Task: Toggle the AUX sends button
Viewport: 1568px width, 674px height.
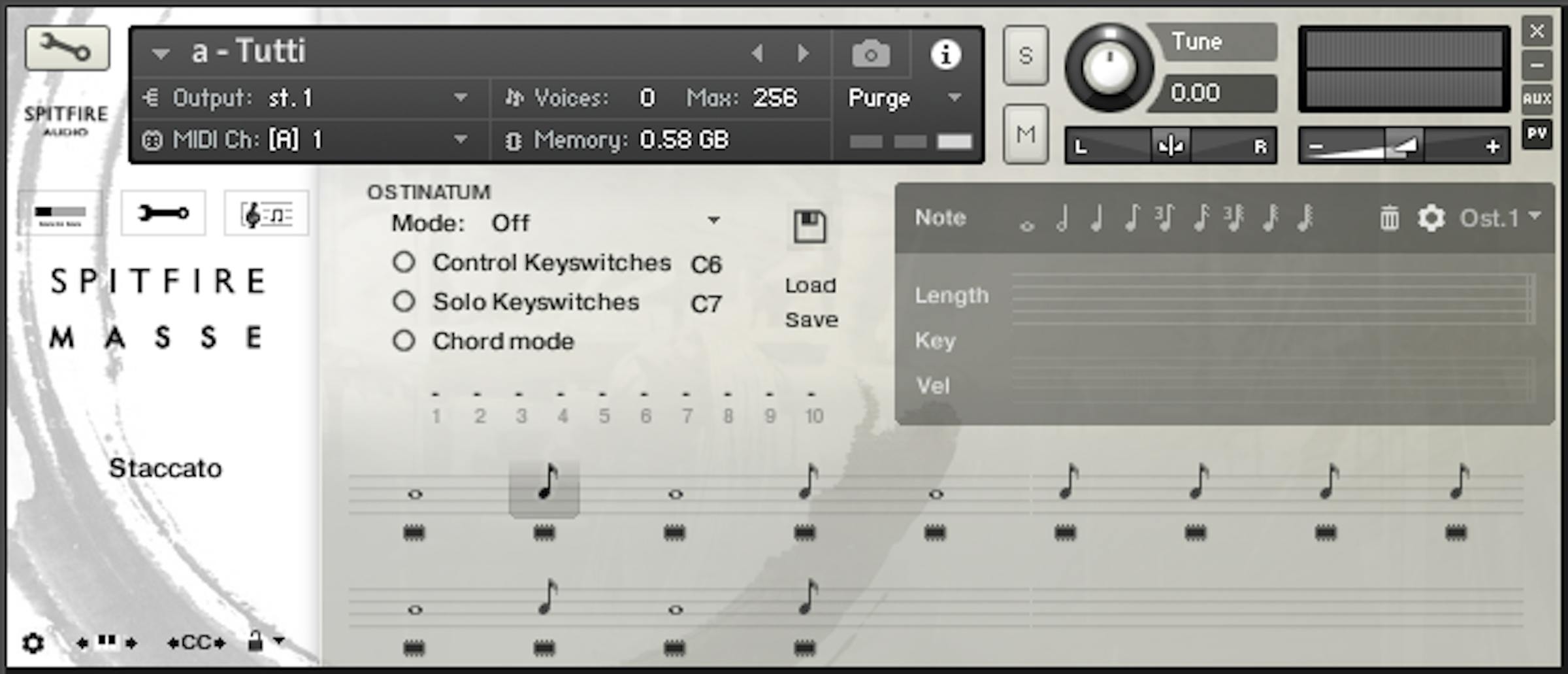Action: [1537, 99]
